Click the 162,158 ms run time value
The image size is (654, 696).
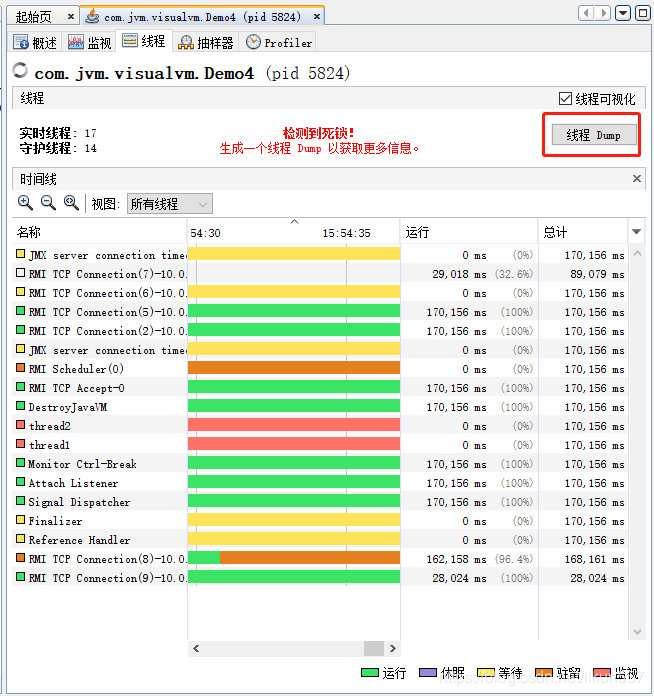456,559
